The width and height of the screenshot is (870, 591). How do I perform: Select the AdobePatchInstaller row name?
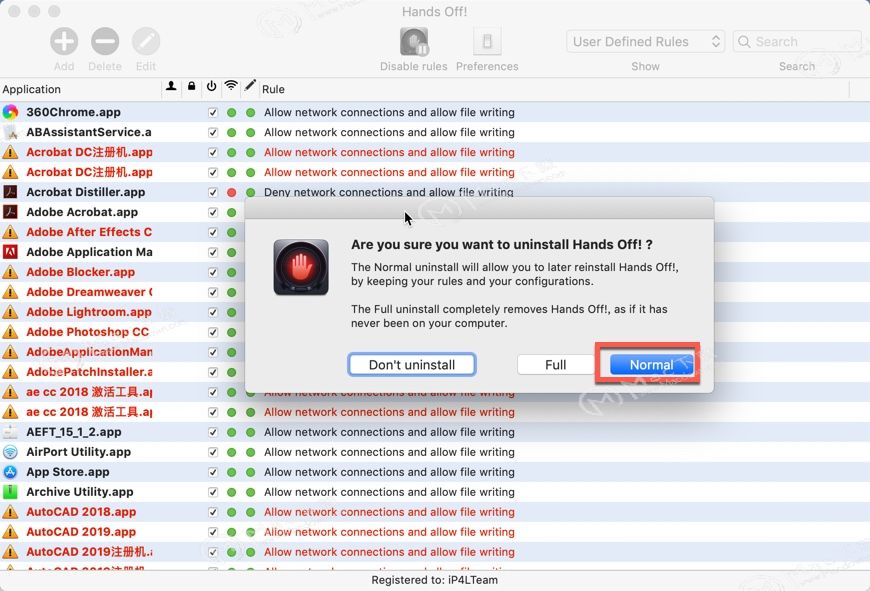pyautogui.click(x=89, y=372)
